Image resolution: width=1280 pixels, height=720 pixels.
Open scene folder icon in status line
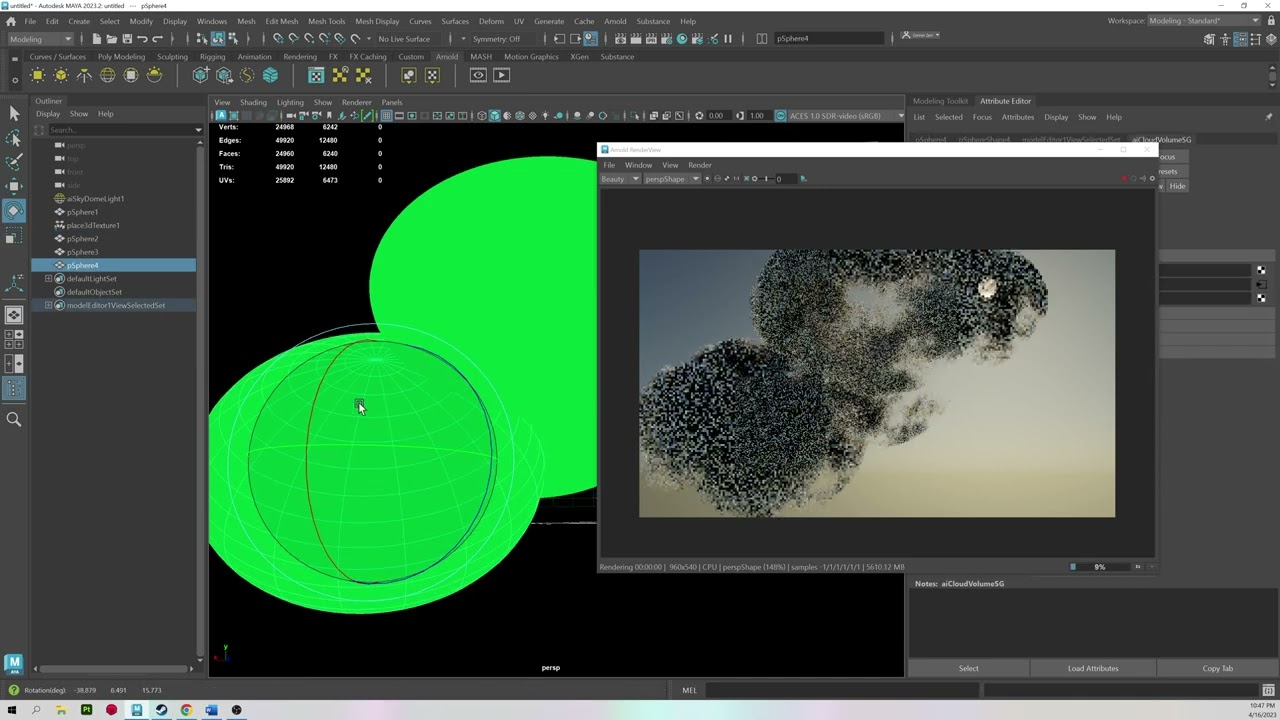(x=111, y=39)
